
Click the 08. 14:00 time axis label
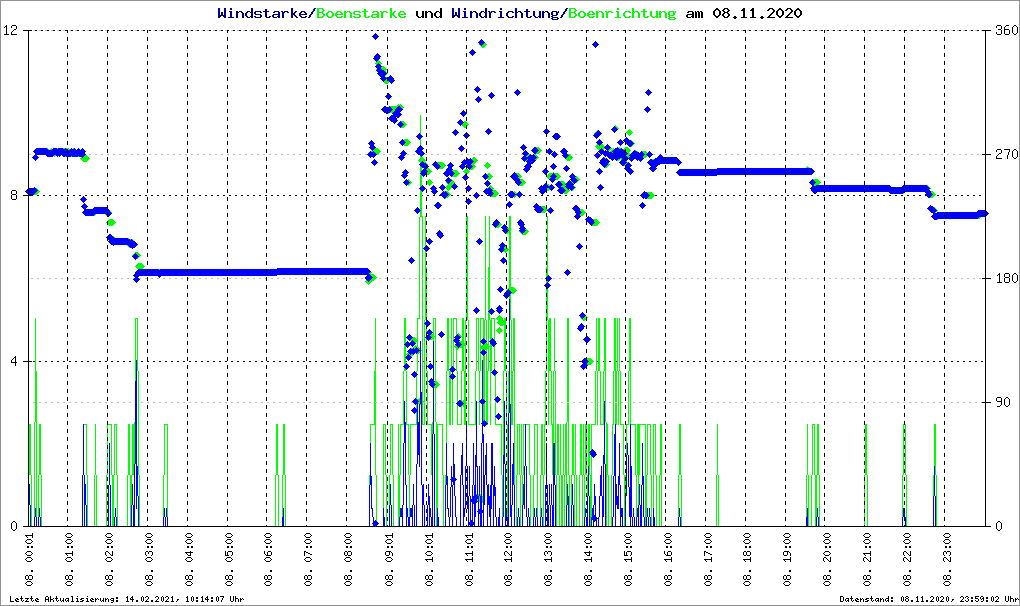(587, 560)
